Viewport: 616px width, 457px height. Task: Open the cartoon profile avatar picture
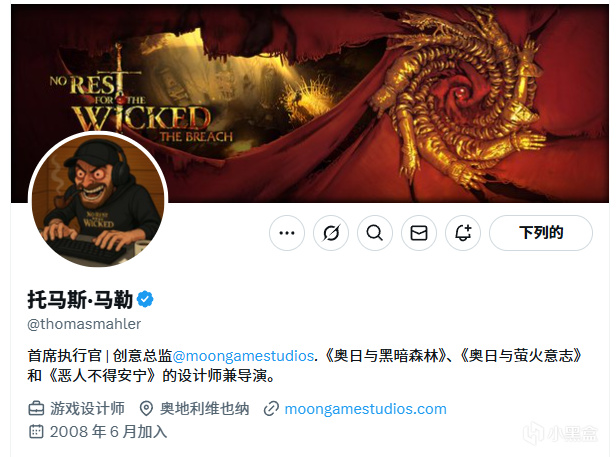click(98, 200)
